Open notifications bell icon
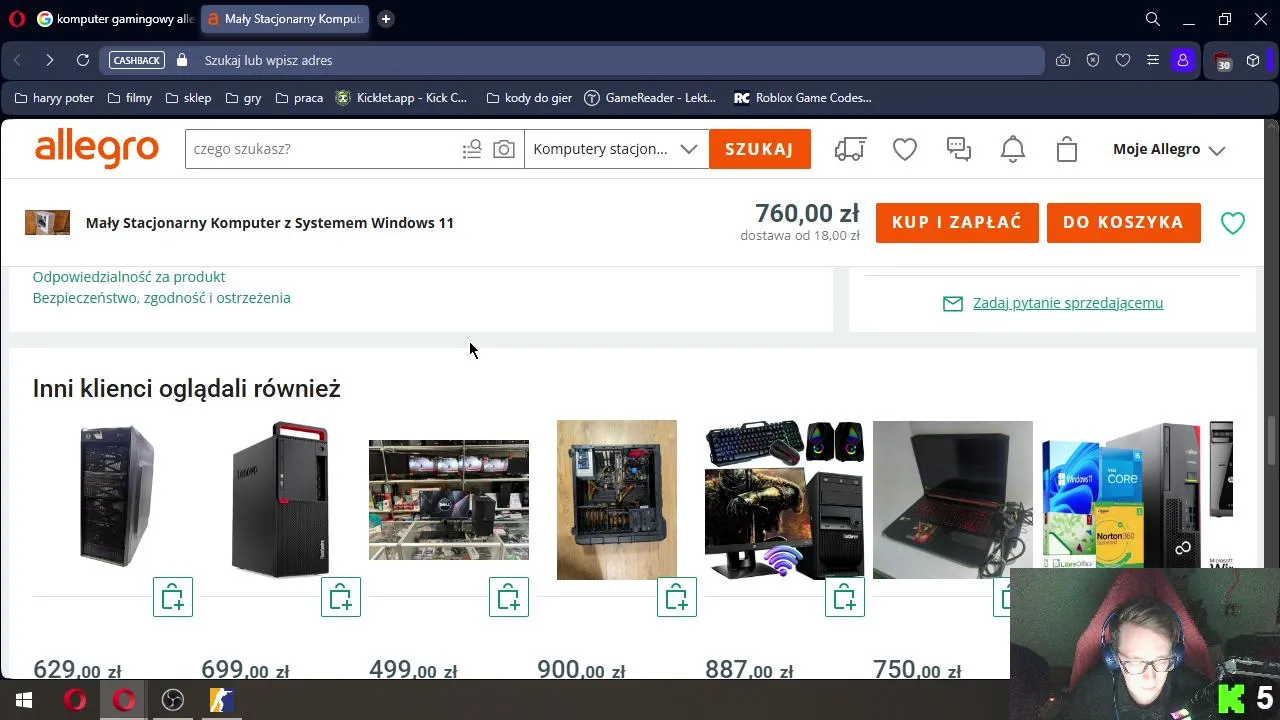Image resolution: width=1280 pixels, height=720 pixels. tap(1013, 149)
